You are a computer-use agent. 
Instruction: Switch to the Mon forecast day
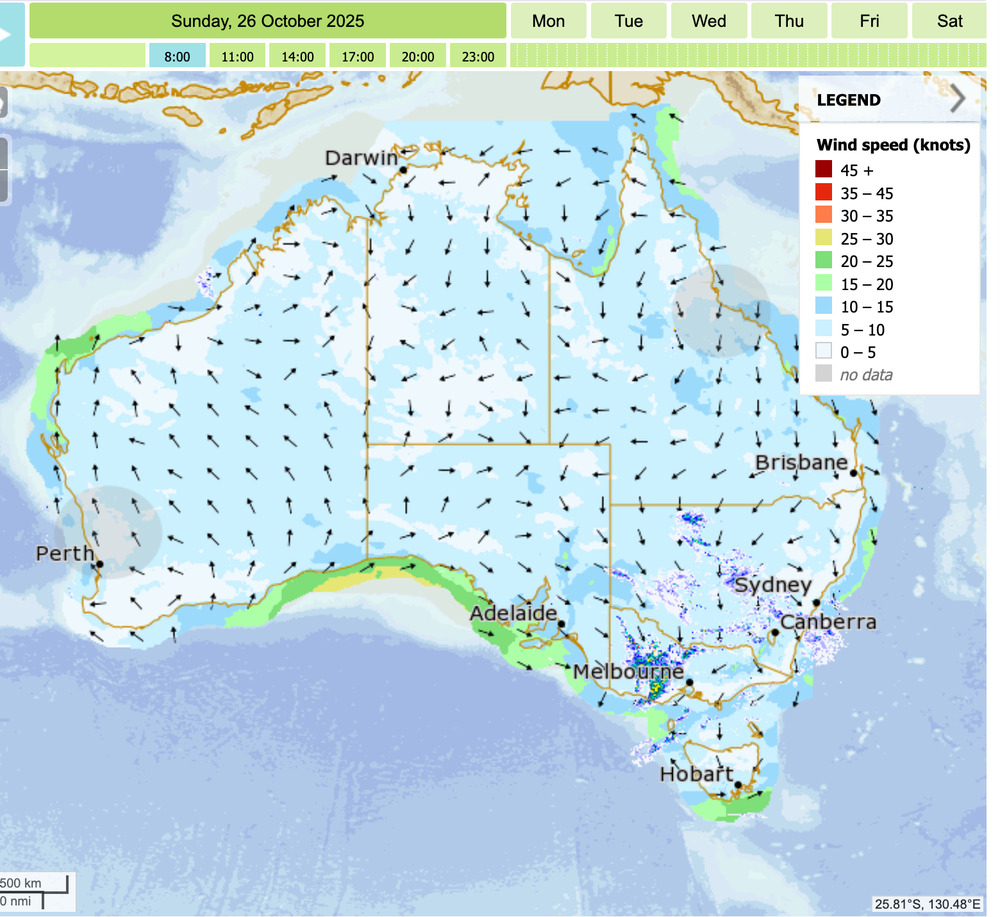point(548,21)
